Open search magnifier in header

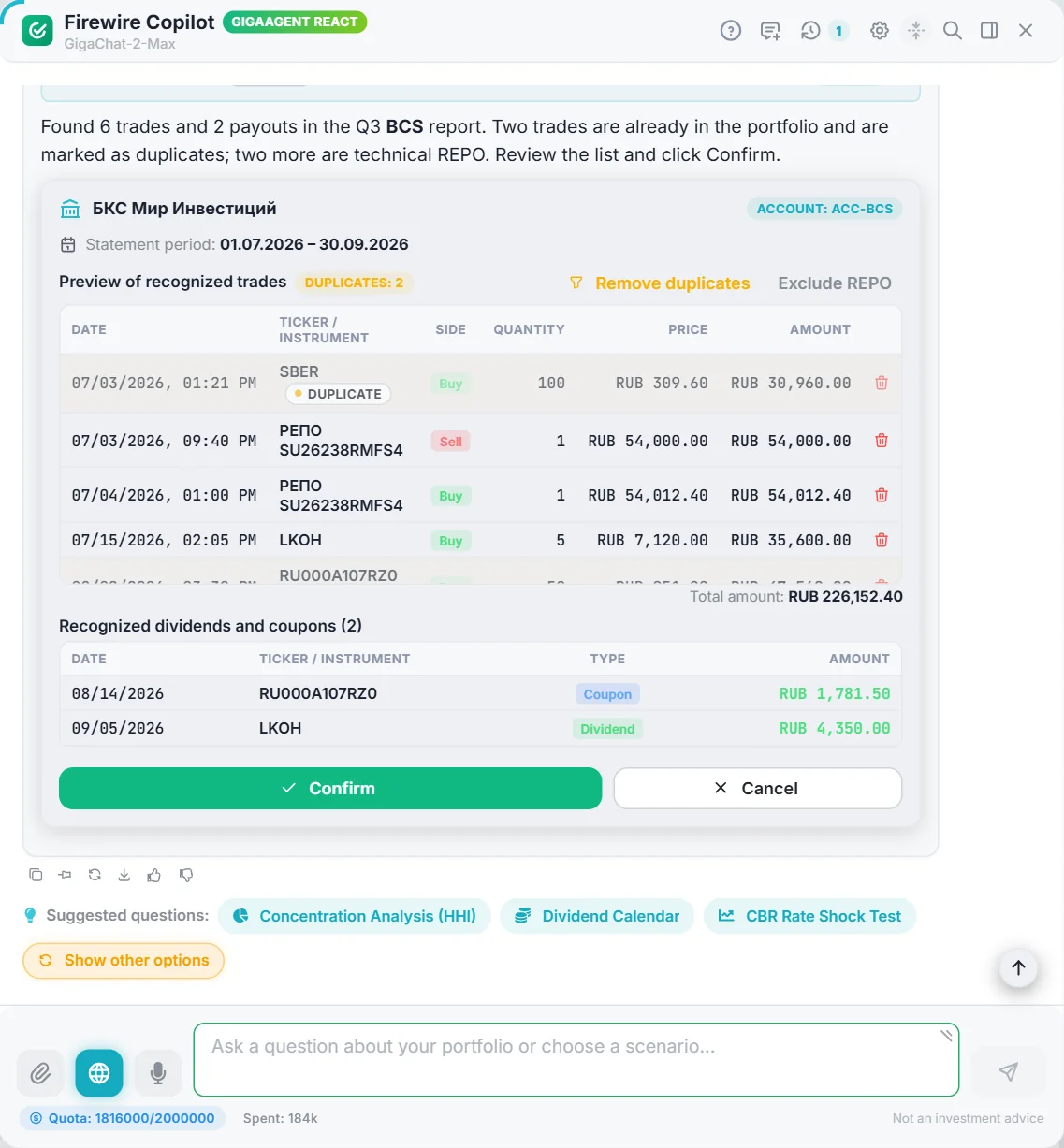[x=953, y=31]
